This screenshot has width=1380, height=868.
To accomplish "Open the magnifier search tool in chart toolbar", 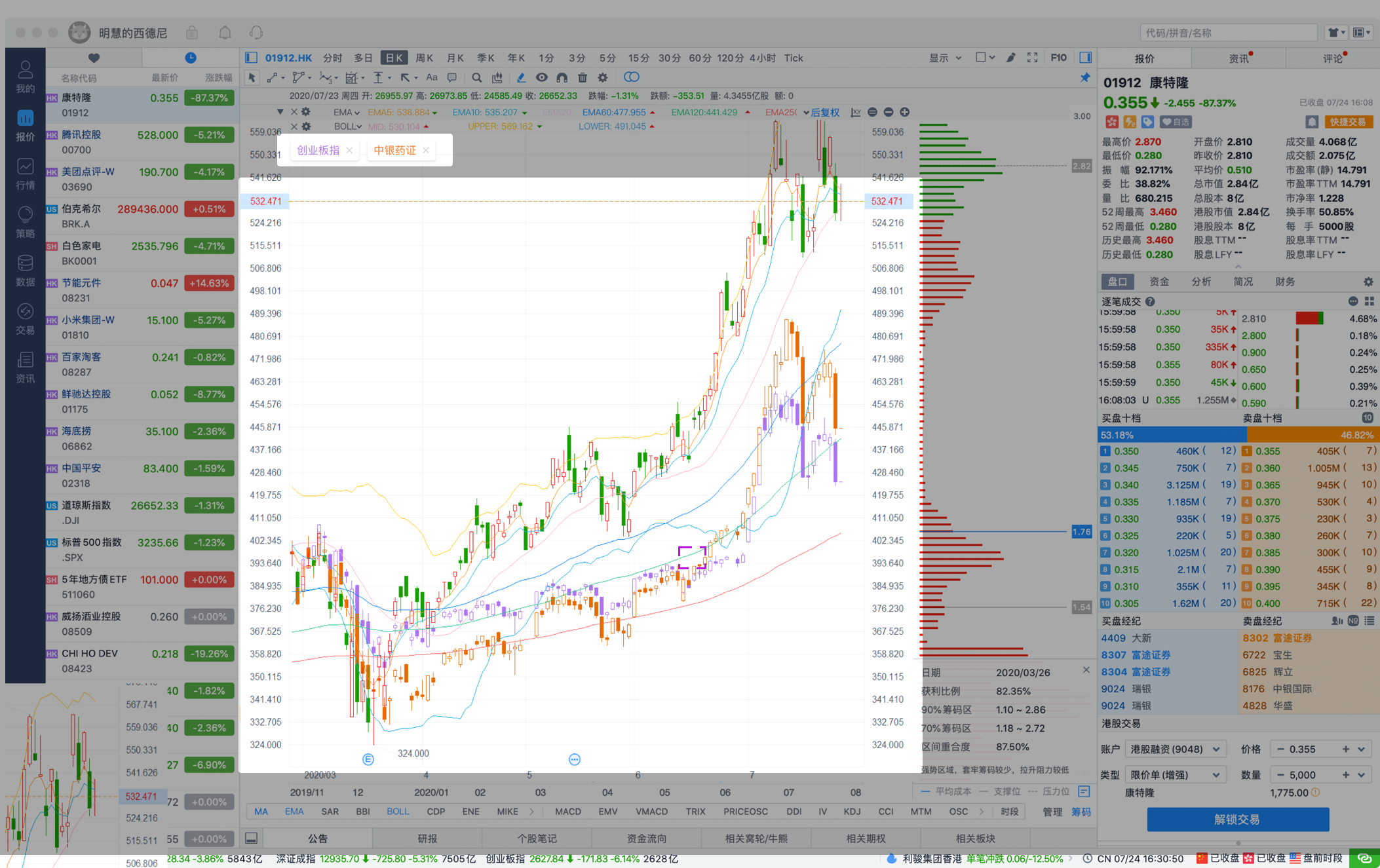I will (x=477, y=77).
